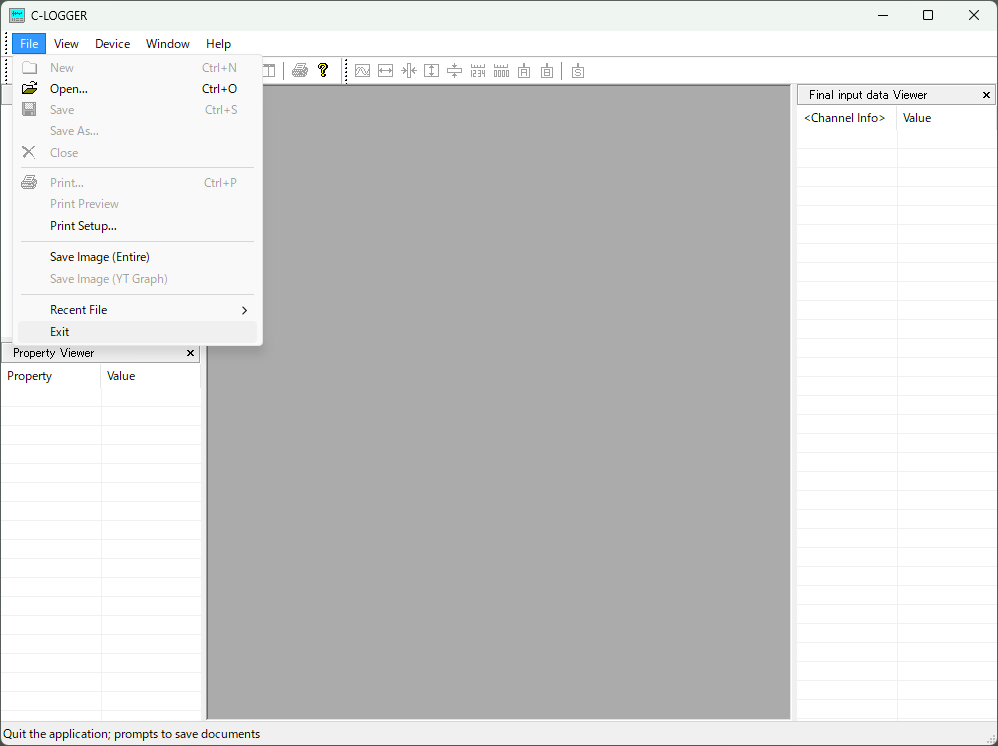Choose Open... from the File menu
The width and height of the screenshot is (998, 746).
pyautogui.click(x=69, y=89)
